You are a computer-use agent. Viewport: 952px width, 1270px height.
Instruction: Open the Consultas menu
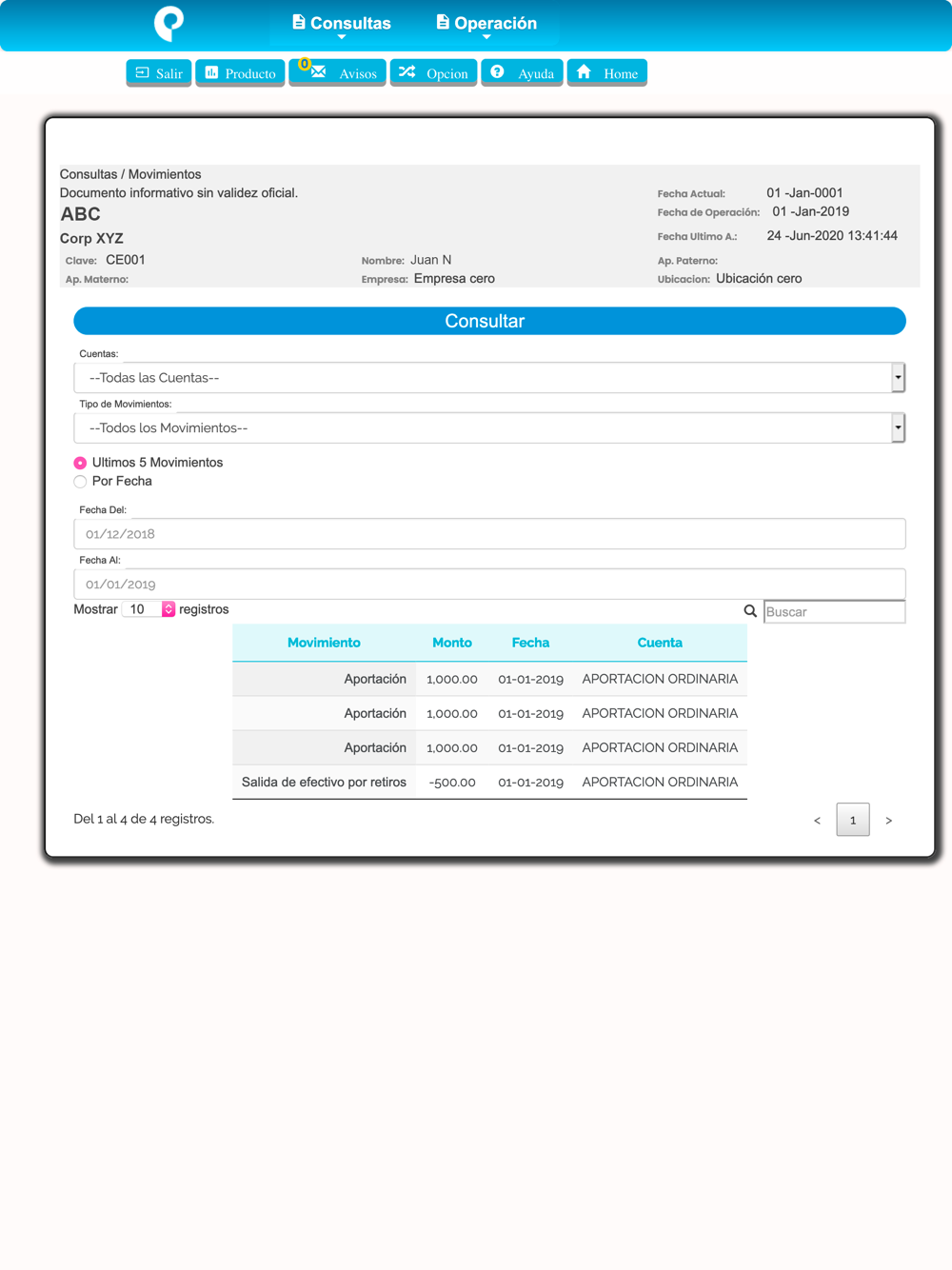click(342, 24)
